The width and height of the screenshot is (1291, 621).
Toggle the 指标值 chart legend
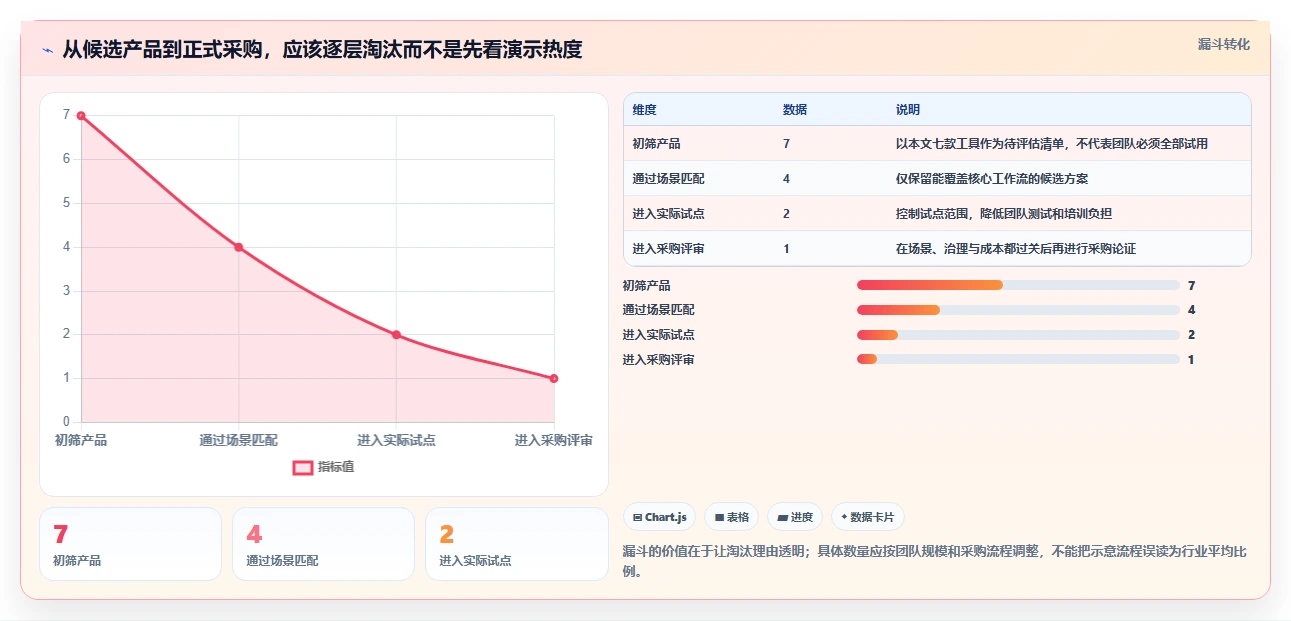pyautogui.click(x=323, y=467)
